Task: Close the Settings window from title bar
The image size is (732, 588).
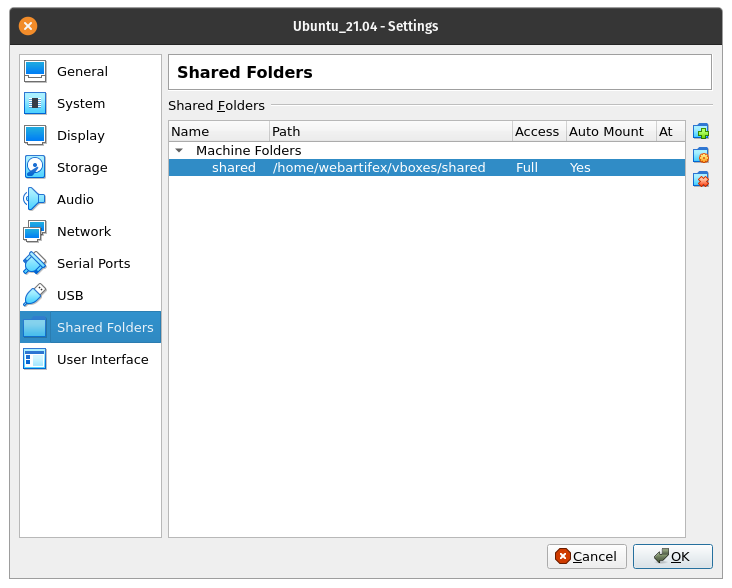Action: pos(29,26)
